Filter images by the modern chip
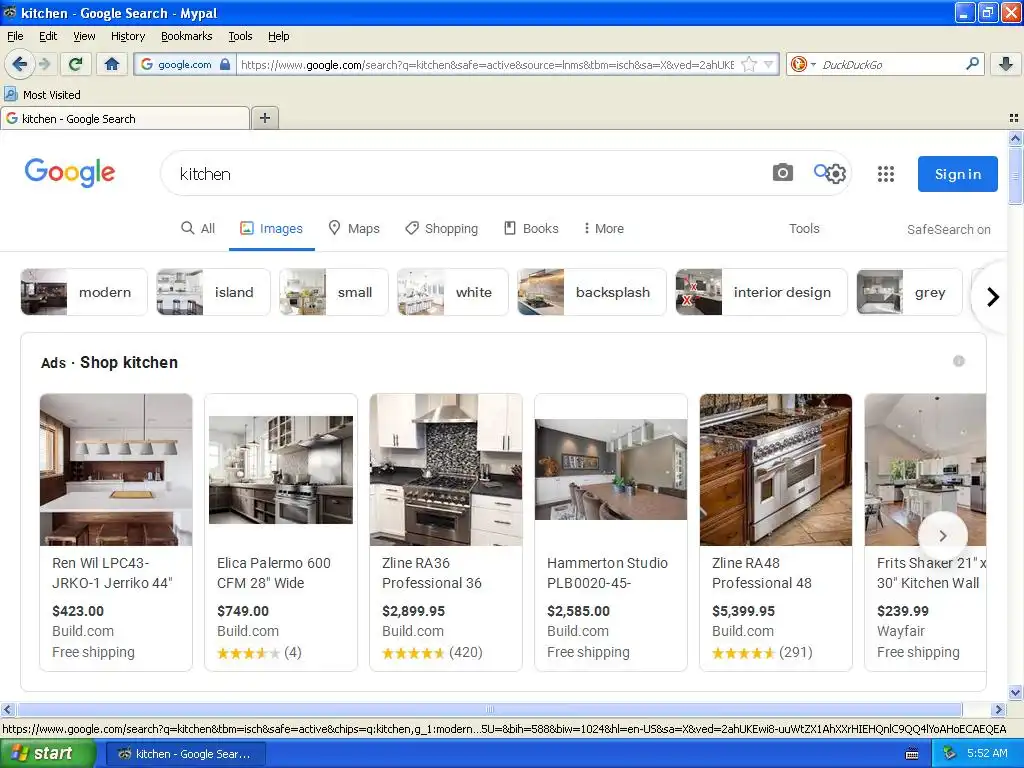1024x768 pixels. tap(82, 292)
